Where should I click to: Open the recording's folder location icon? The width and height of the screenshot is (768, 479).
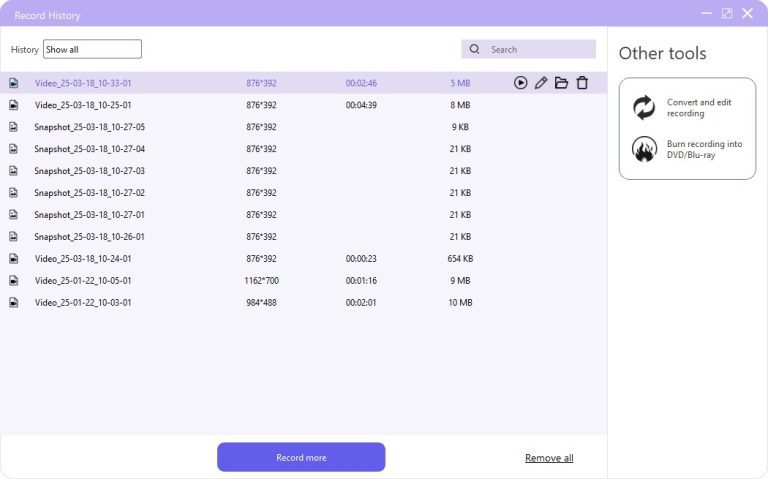561,83
